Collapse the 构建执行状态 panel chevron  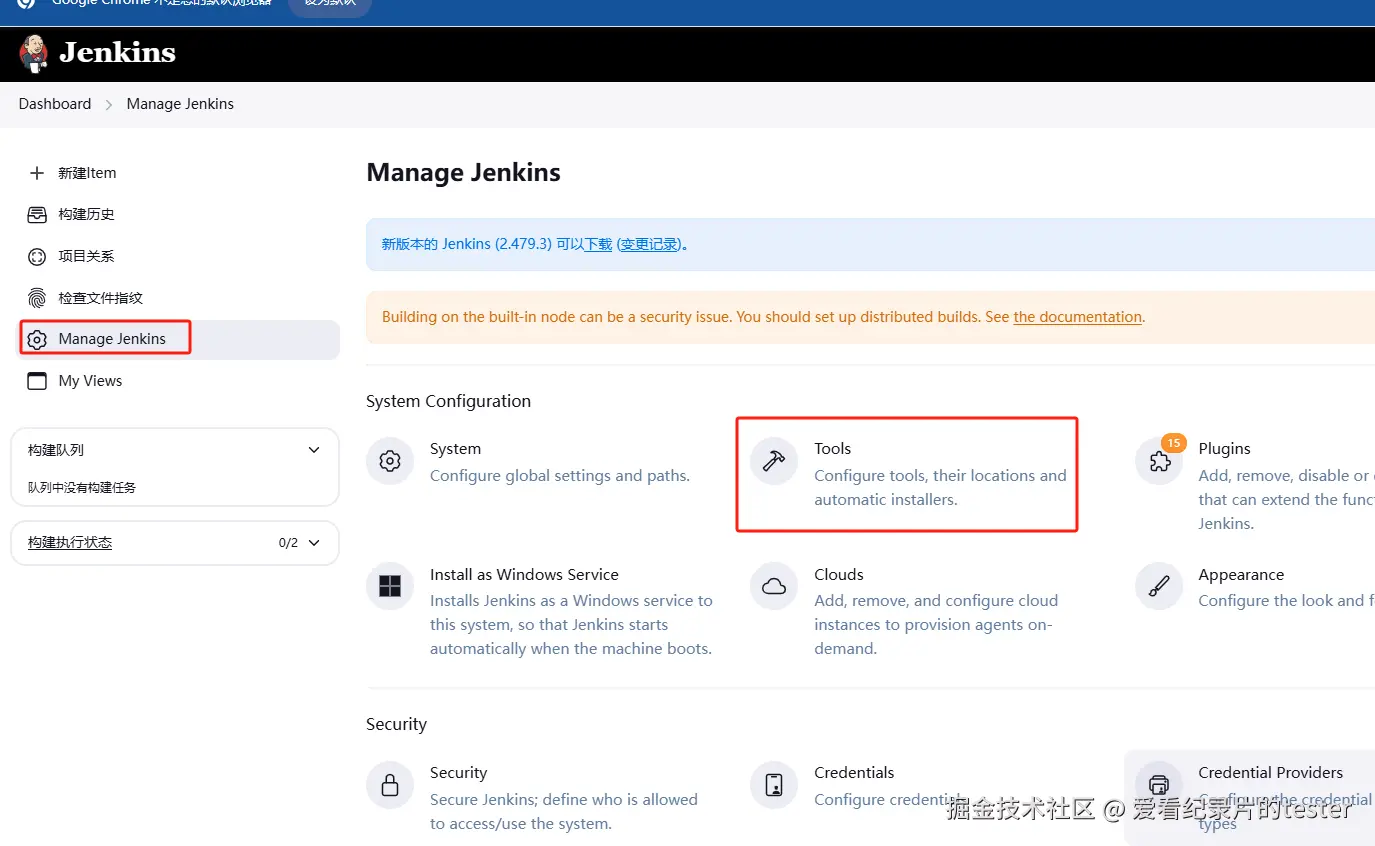[314, 543]
